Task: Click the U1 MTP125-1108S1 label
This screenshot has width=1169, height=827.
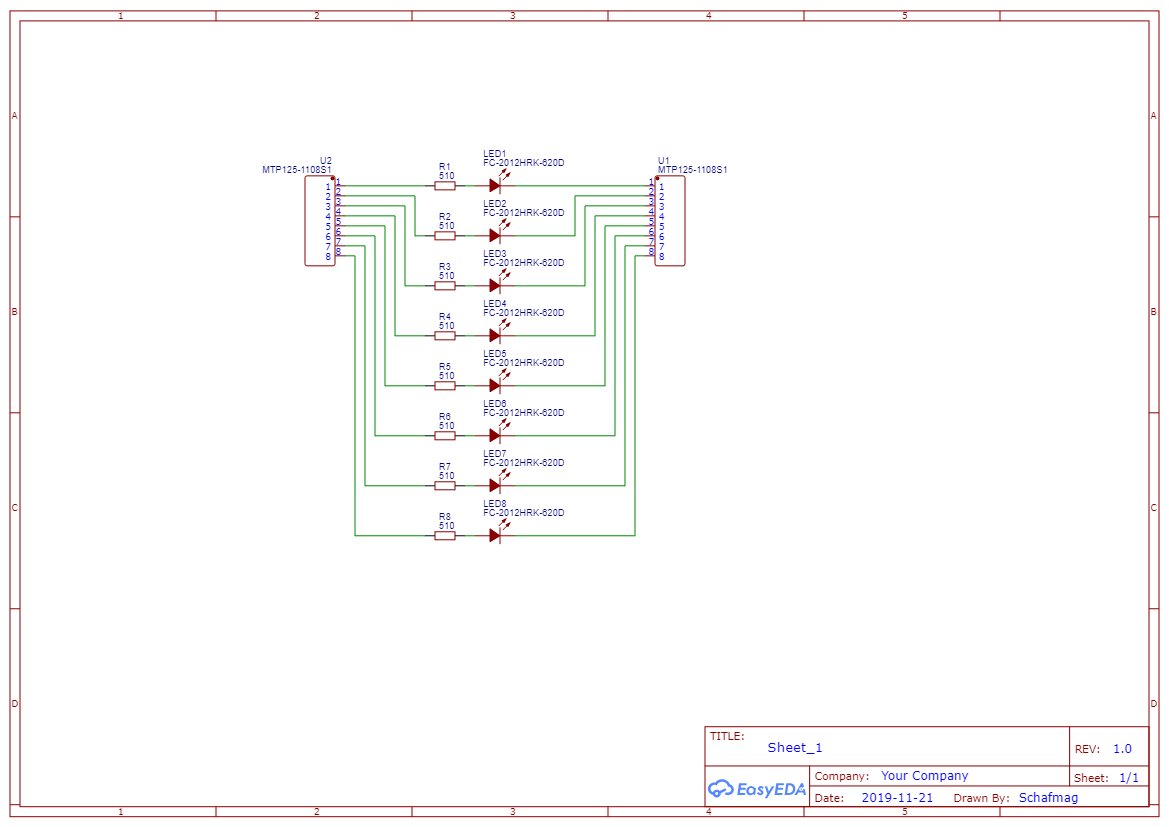Action: [x=692, y=170]
